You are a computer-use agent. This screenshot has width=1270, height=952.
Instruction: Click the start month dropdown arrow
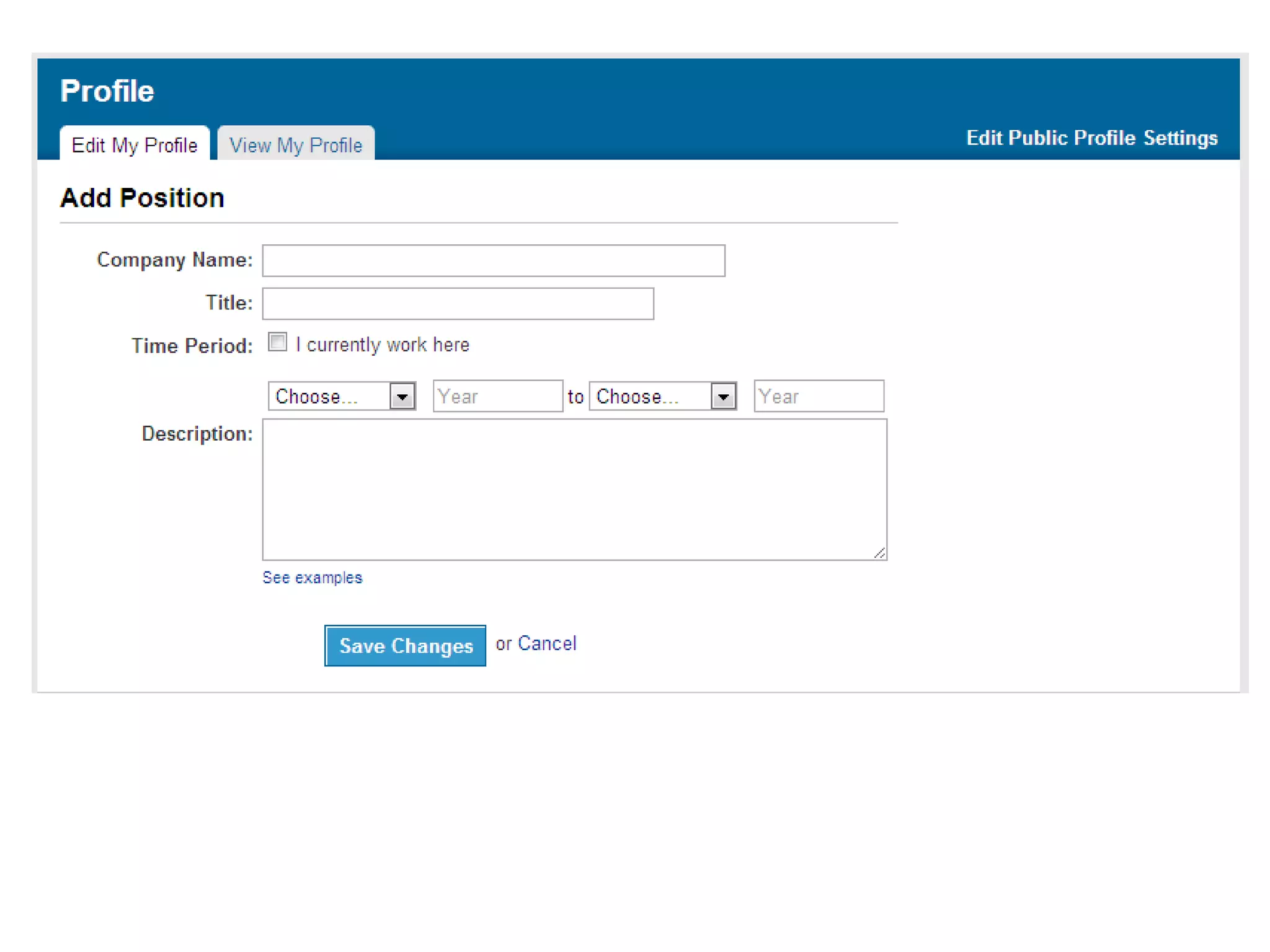point(402,397)
